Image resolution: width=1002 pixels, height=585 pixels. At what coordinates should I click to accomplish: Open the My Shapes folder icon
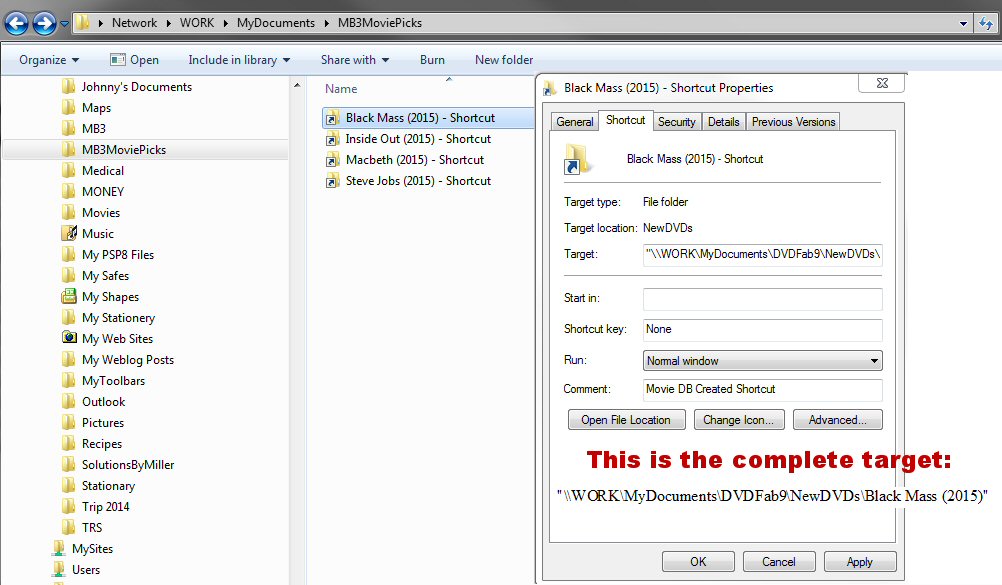(69, 296)
